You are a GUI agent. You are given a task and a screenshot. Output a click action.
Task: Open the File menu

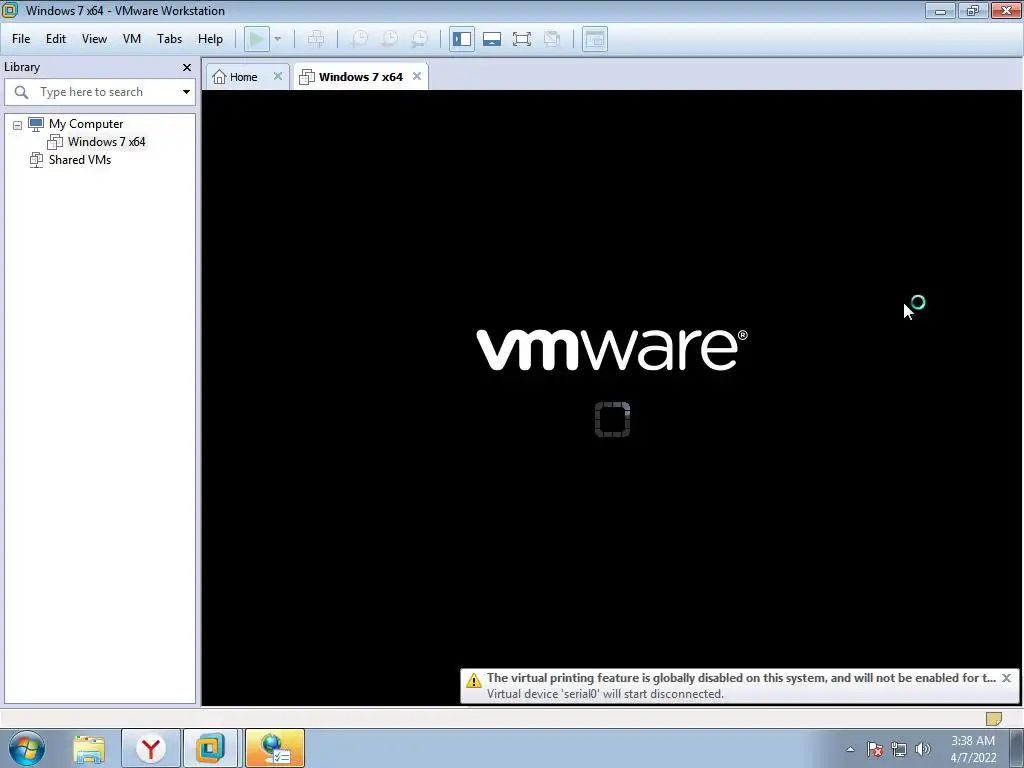tap(21, 39)
